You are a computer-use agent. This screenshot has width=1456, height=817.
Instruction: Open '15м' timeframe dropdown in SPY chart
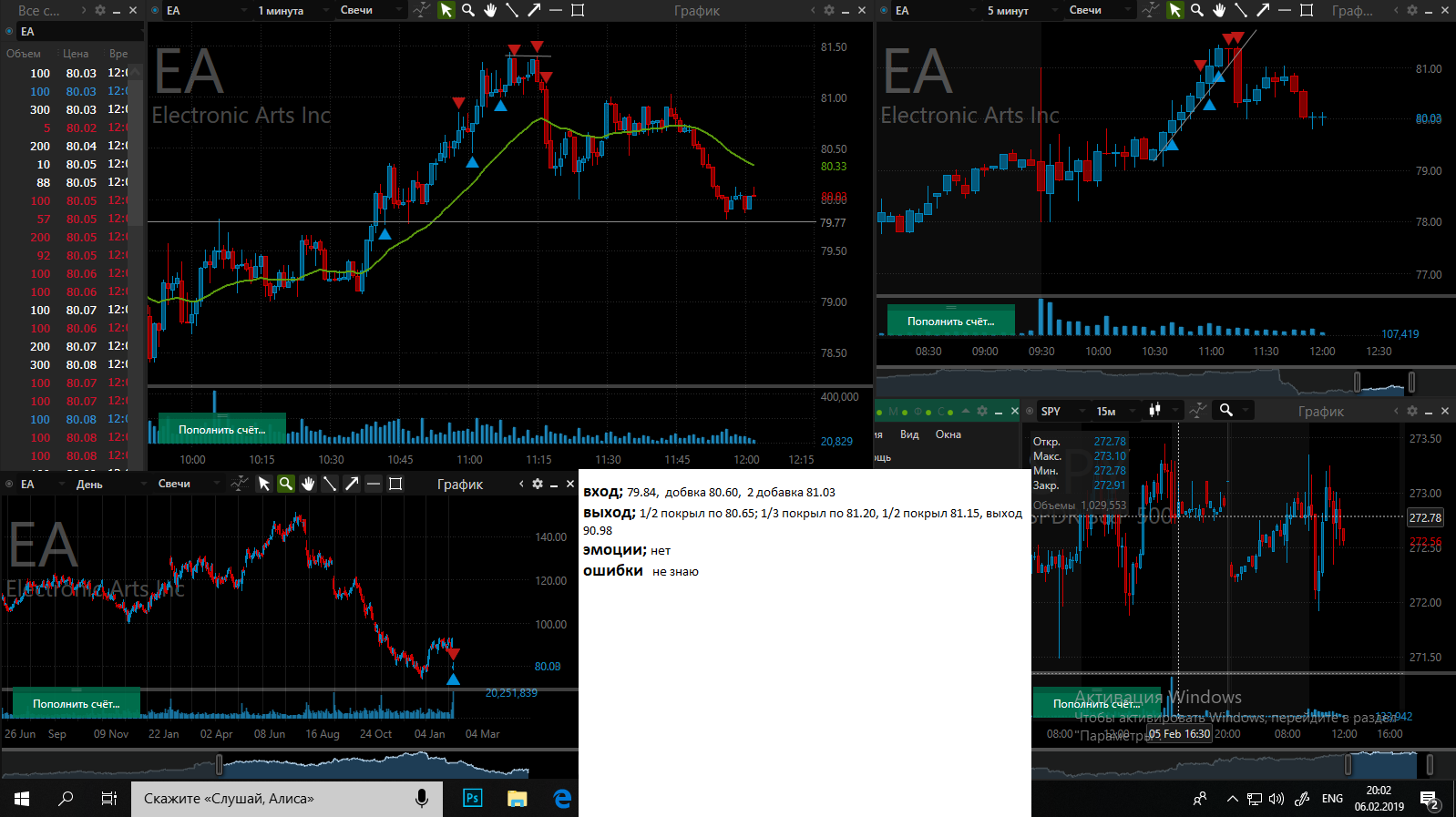pos(1116,411)
